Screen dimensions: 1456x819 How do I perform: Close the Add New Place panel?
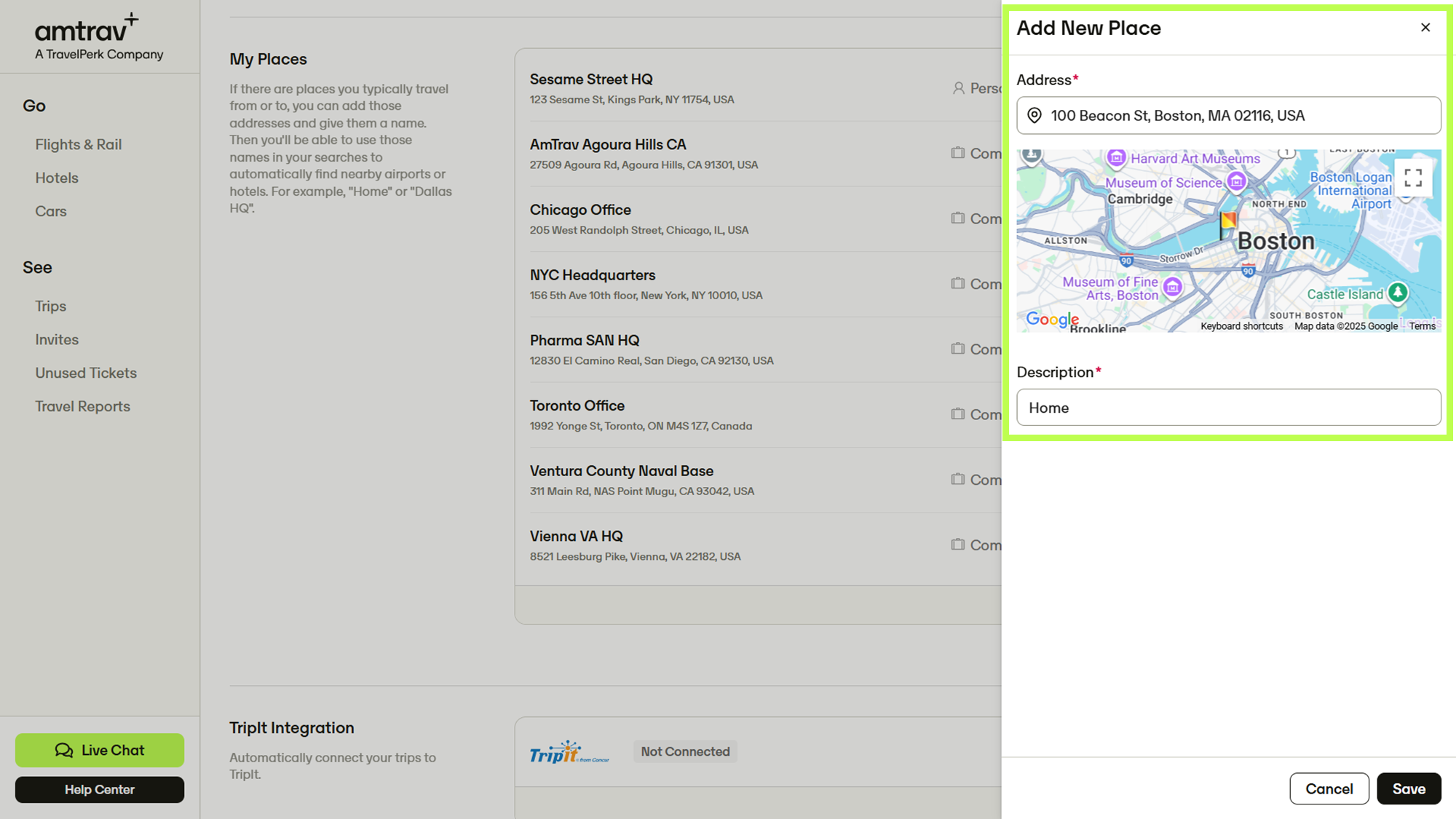pos(1425,28)
